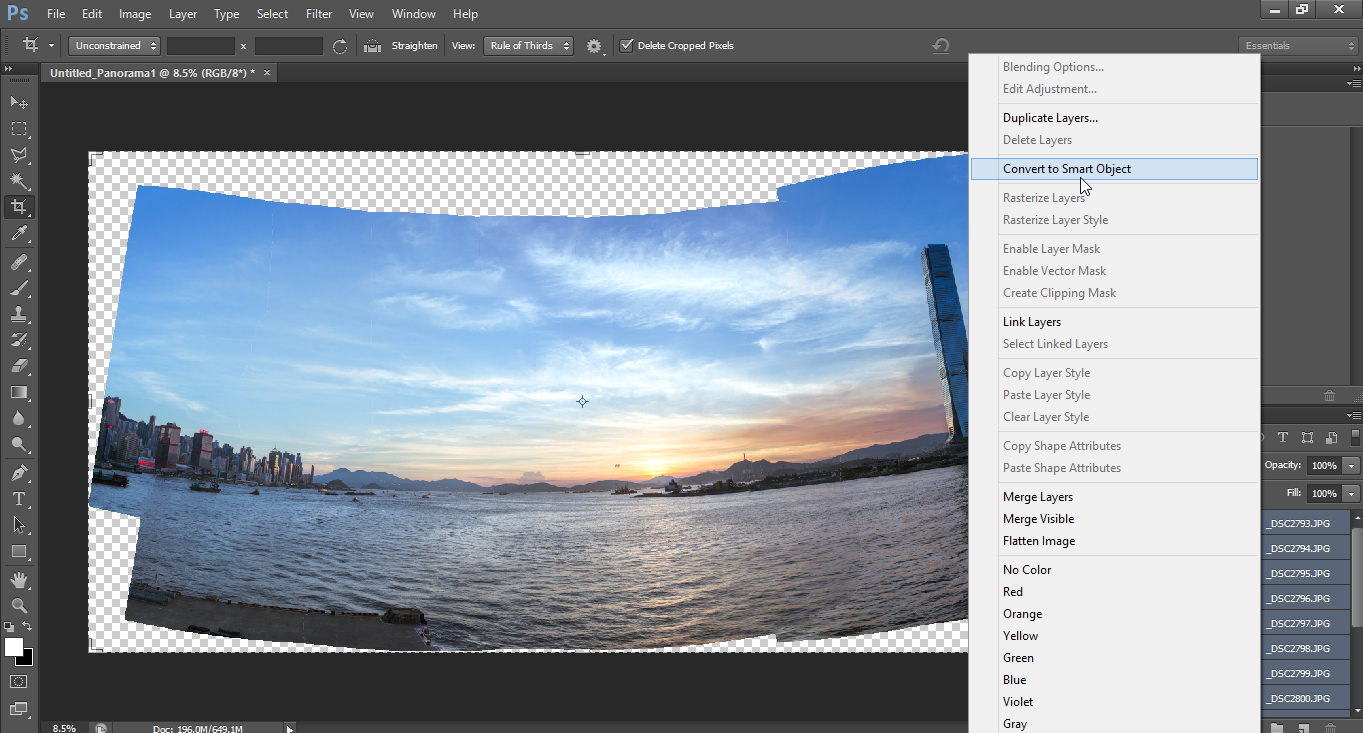
Task: Reset default foreground and background colors
Action: pos(9,627)
